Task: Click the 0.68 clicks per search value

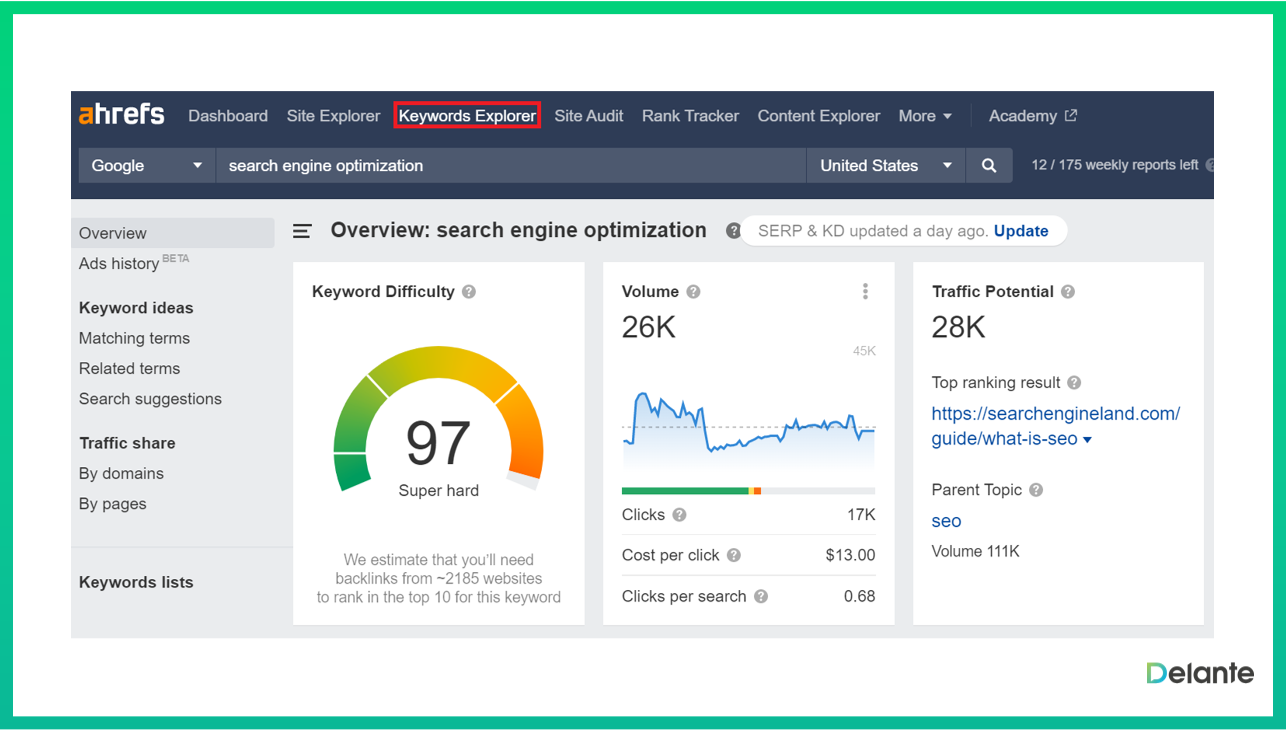Action: point(859,596)
